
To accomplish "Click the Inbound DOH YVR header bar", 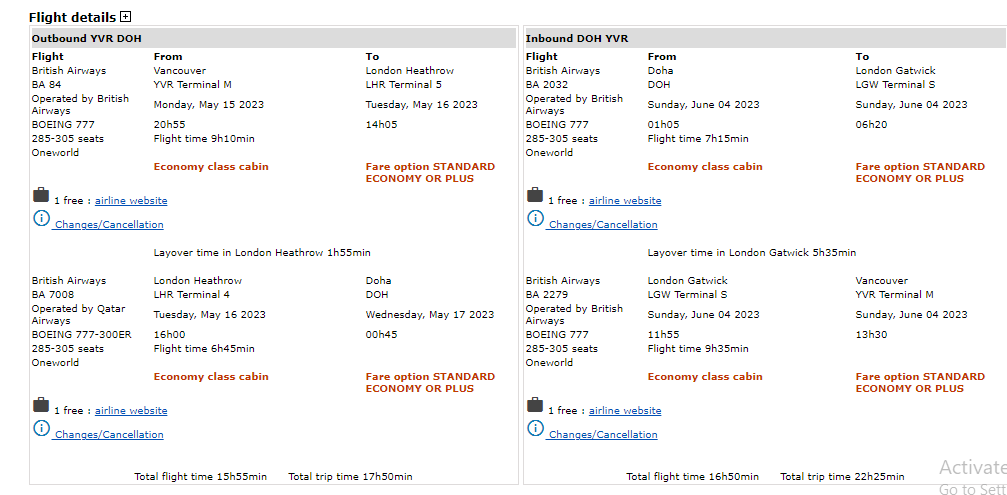I will [765, 38].
